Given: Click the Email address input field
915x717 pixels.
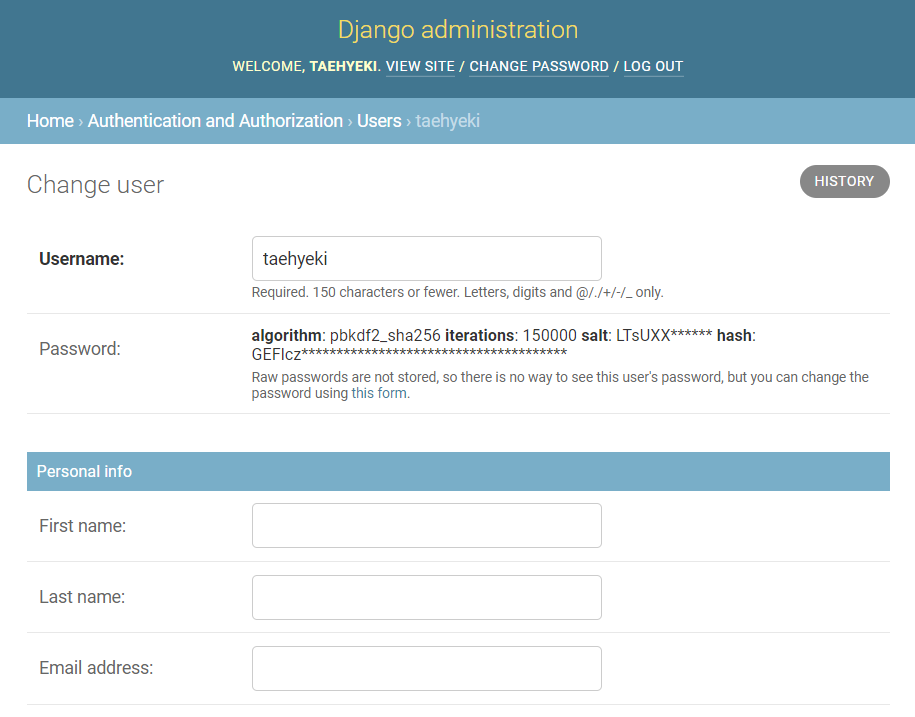Looking at the screenshot, I should [425, 668].
